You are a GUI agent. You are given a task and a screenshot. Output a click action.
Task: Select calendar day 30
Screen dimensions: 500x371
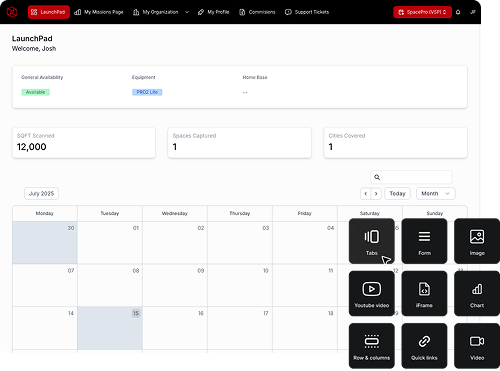pos(45,242)
